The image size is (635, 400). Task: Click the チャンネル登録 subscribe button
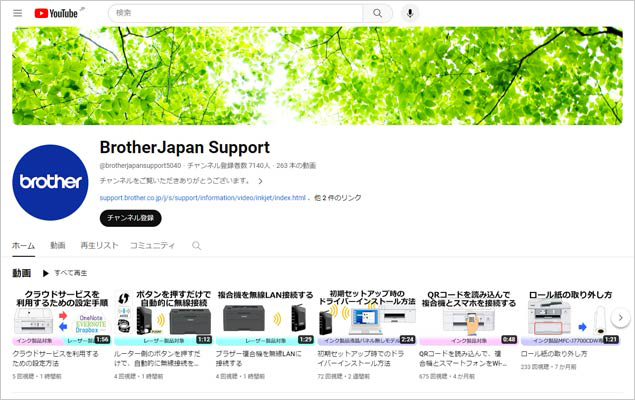click(x=130, y=218)
